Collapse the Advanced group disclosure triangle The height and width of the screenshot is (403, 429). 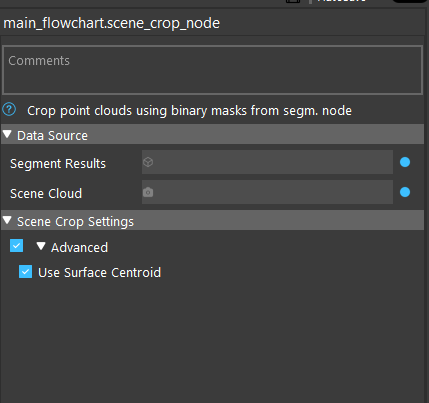[x=41, y=246]
